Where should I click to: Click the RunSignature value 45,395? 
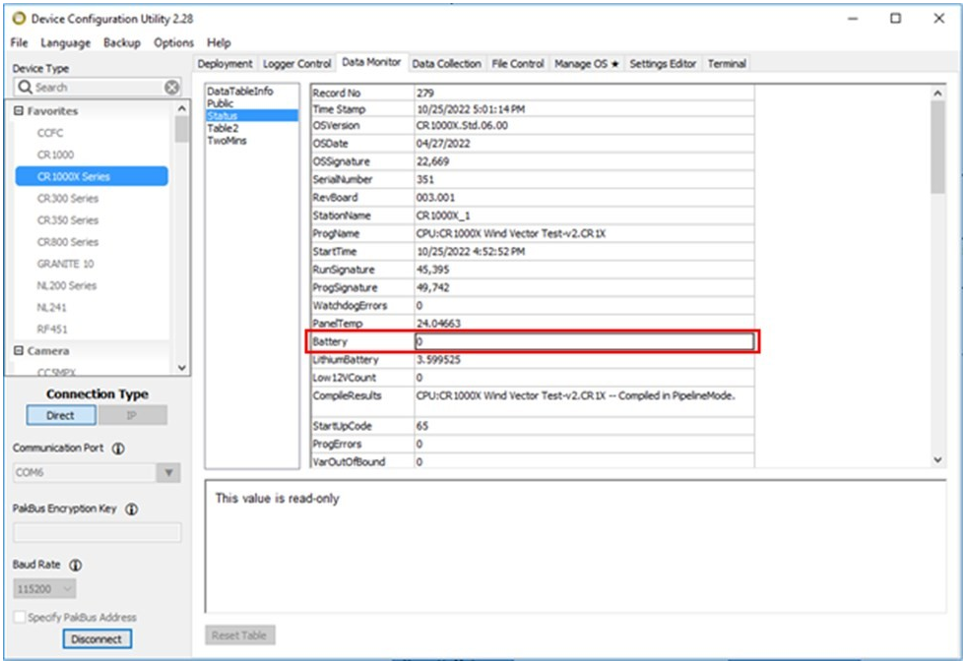click(x=433, y=269)
